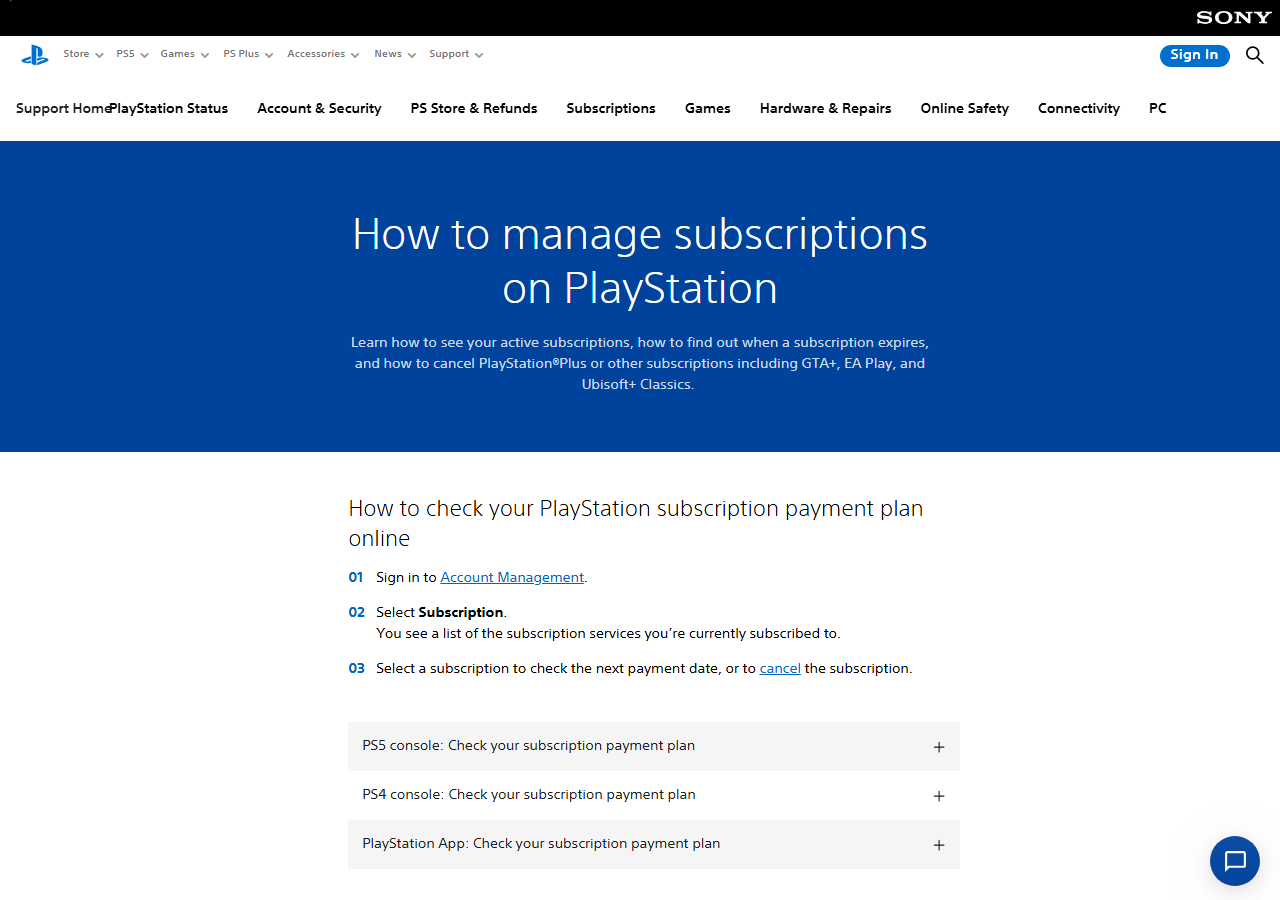Open Hardware & Repairs section

[826, 108]
